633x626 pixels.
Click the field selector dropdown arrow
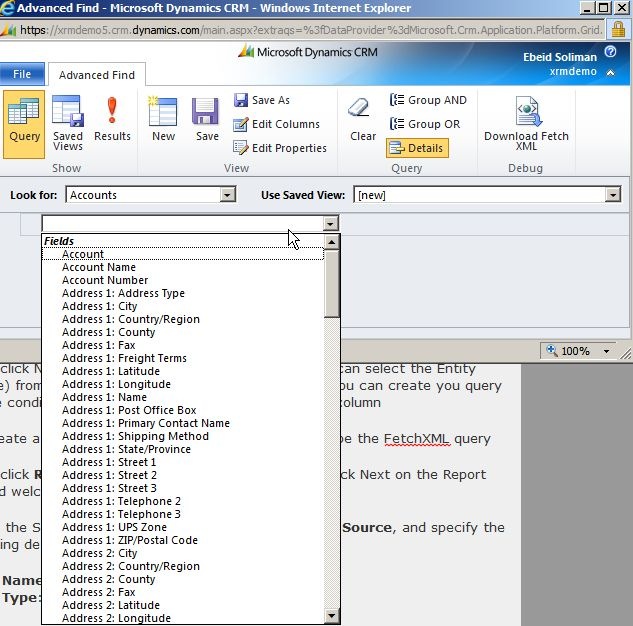(x=330, y=223)
